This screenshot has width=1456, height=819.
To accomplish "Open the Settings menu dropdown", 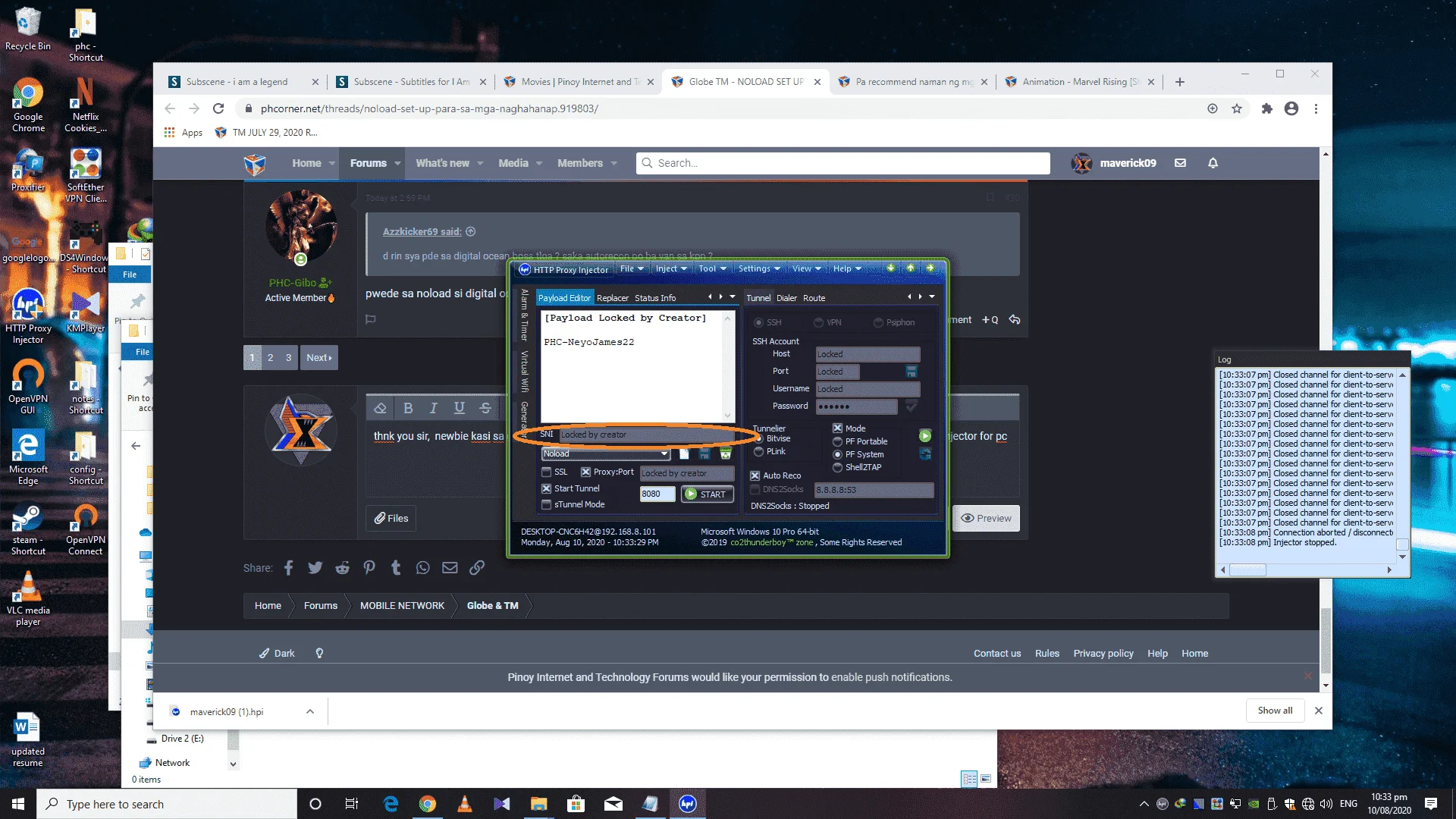I will pyautogui.click(x=759, y=268).
